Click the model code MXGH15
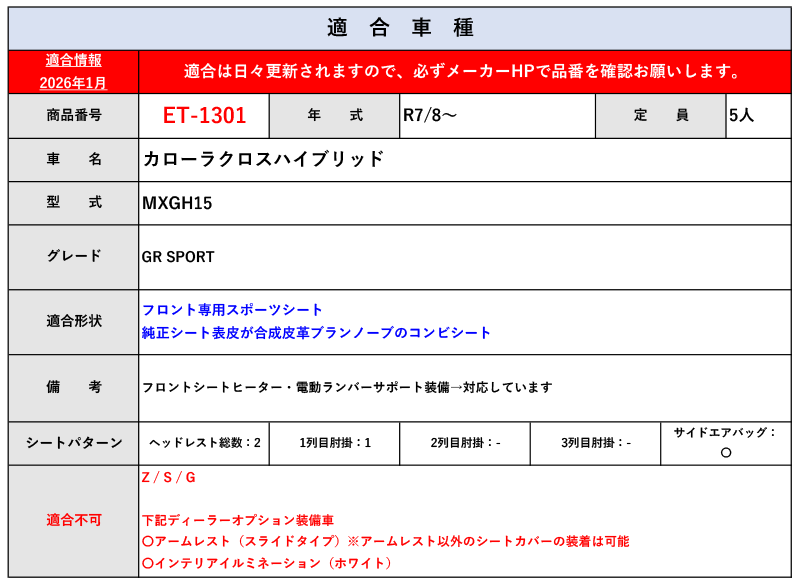The width and height of the screenshot is (800, 585). 177,203
